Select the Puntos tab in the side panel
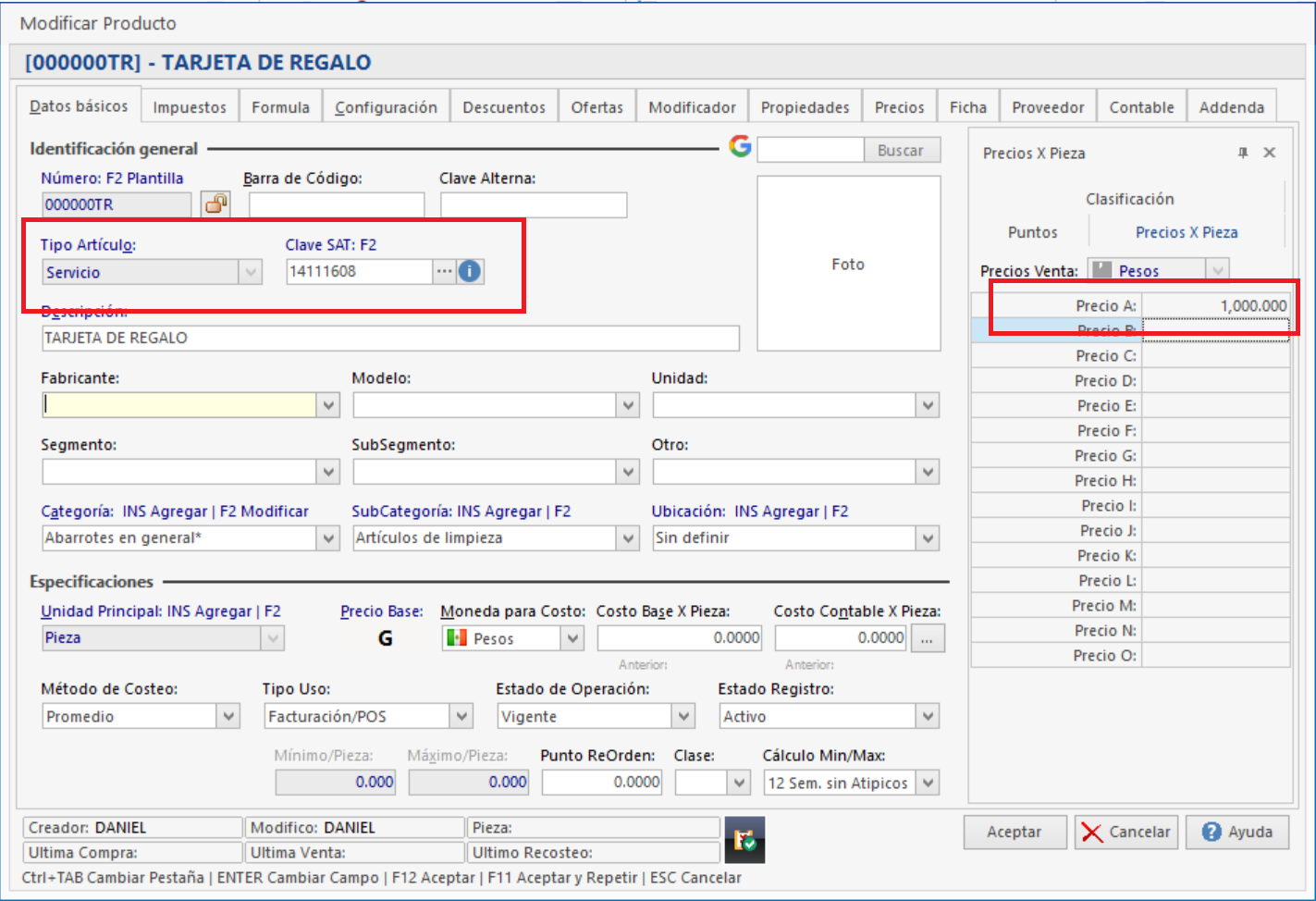The width and height of the screenshot is (1316, 901). 1032,232
